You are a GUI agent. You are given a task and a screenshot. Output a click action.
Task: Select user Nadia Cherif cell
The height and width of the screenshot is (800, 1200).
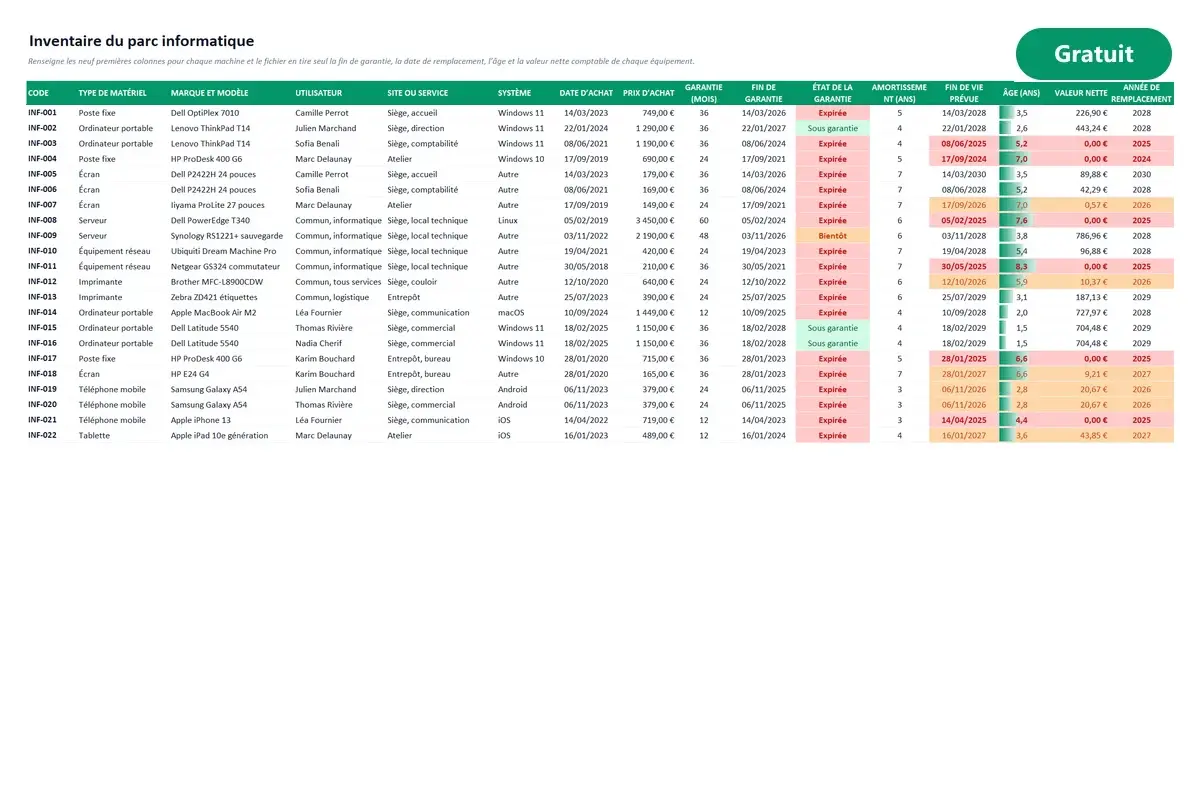pos(318,343)
